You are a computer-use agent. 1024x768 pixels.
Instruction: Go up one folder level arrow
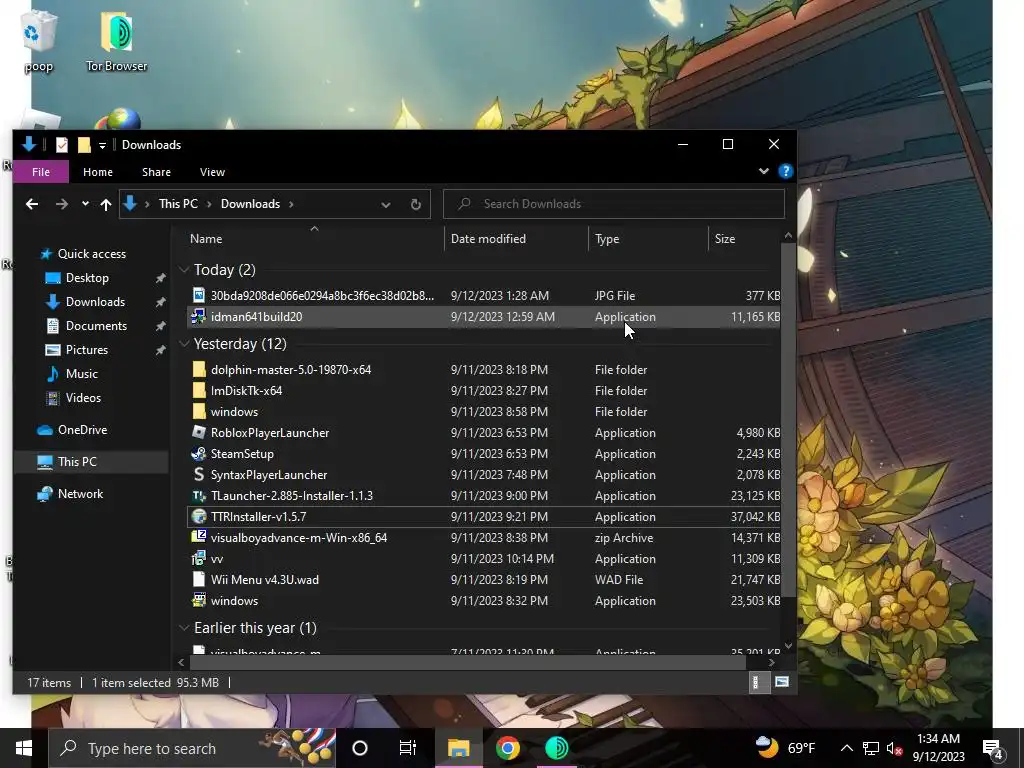(x=106, y=204)
